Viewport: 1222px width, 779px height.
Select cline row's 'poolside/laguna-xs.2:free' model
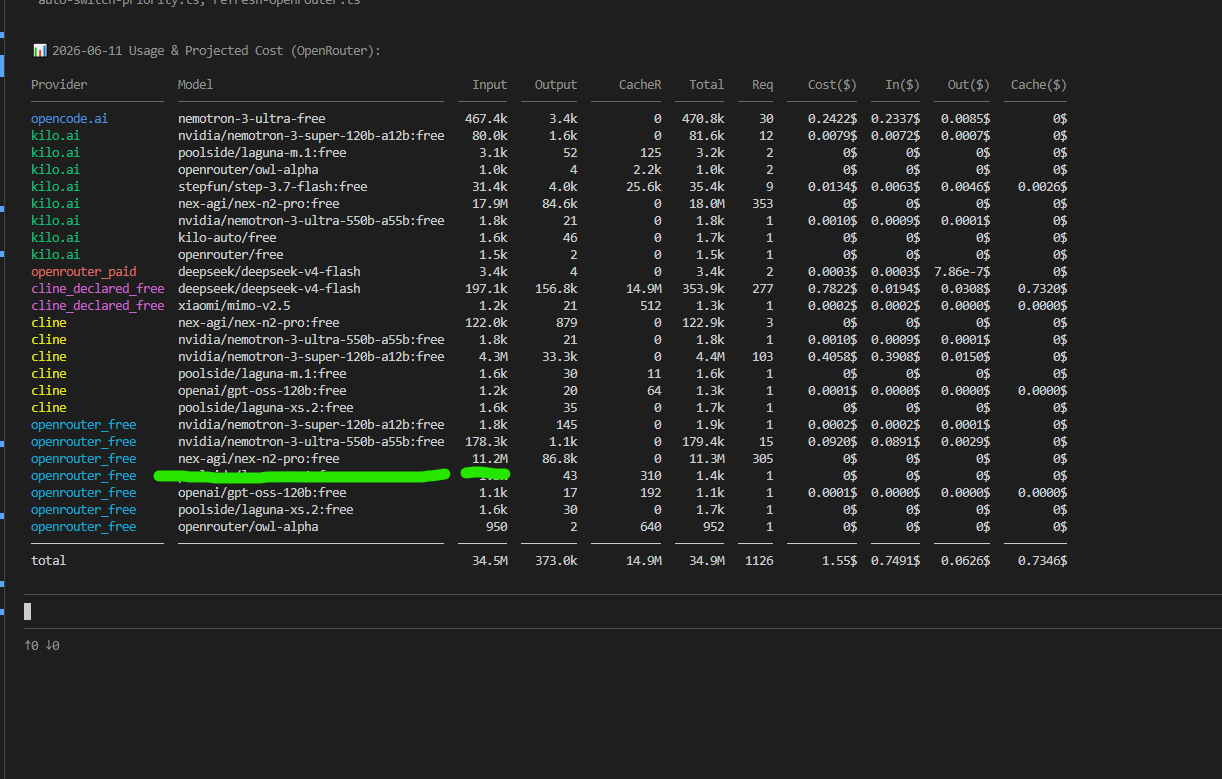pyautogui.click(x=266, y=408)
